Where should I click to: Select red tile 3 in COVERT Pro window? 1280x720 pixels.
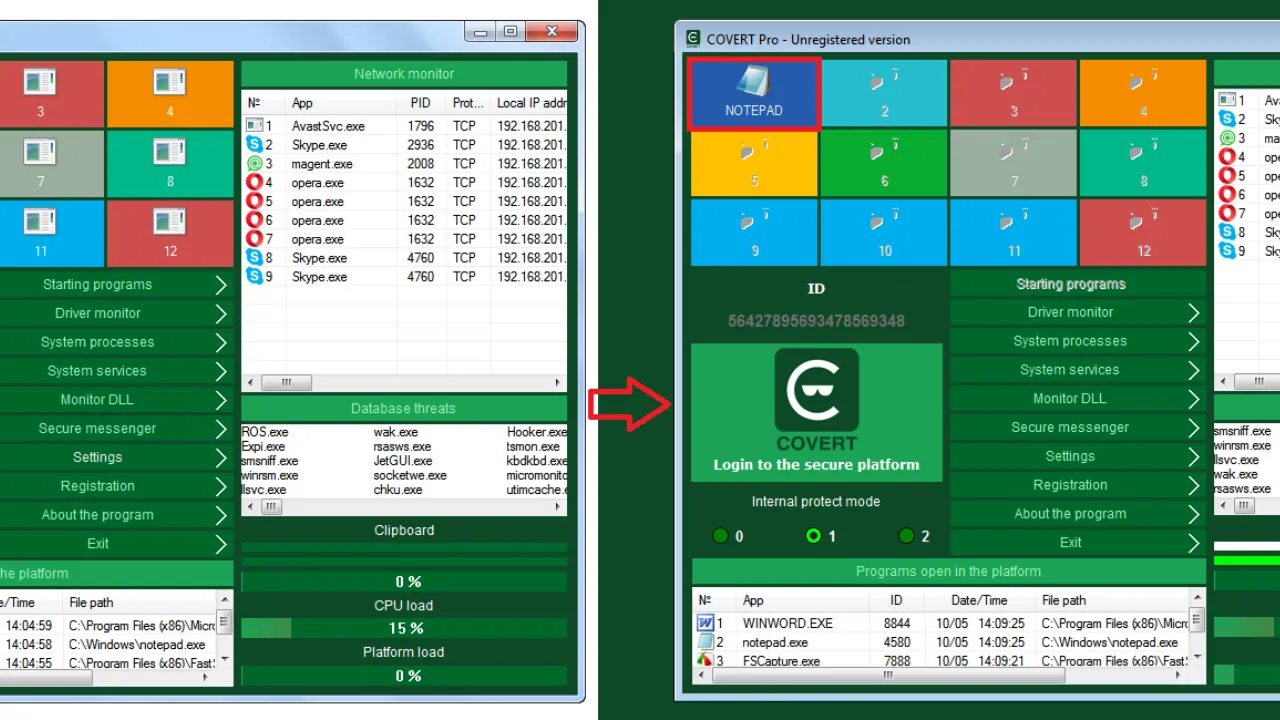1013,94
